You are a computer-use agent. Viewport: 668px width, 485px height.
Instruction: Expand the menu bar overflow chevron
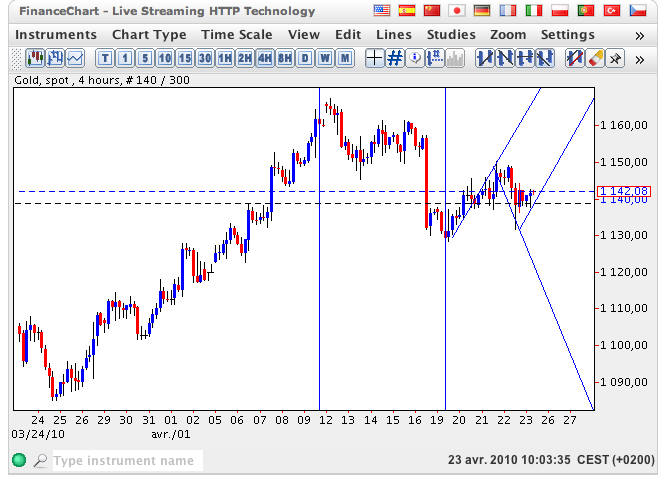point(639,35)
